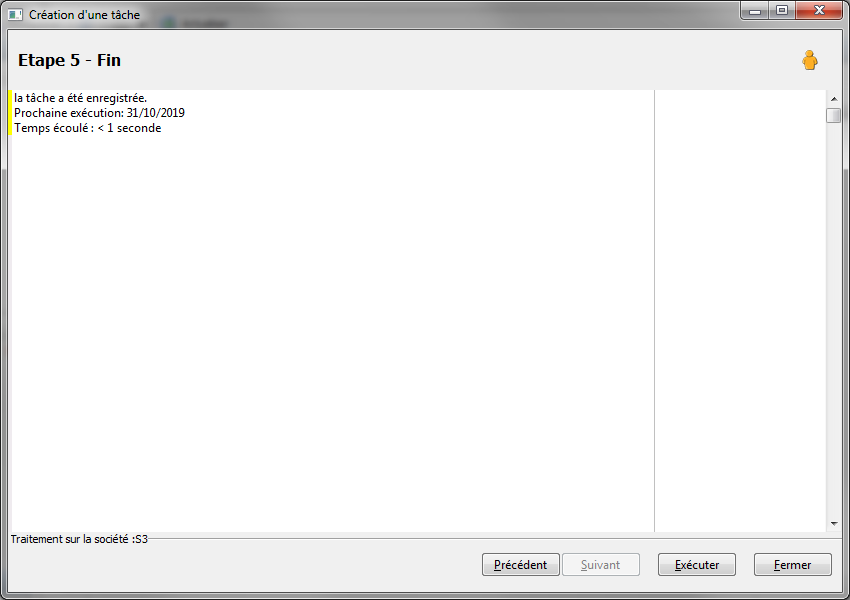Screen dimensions: 850x600
Task: Click the scrollbar up arrow
Action: pos(834,99)
